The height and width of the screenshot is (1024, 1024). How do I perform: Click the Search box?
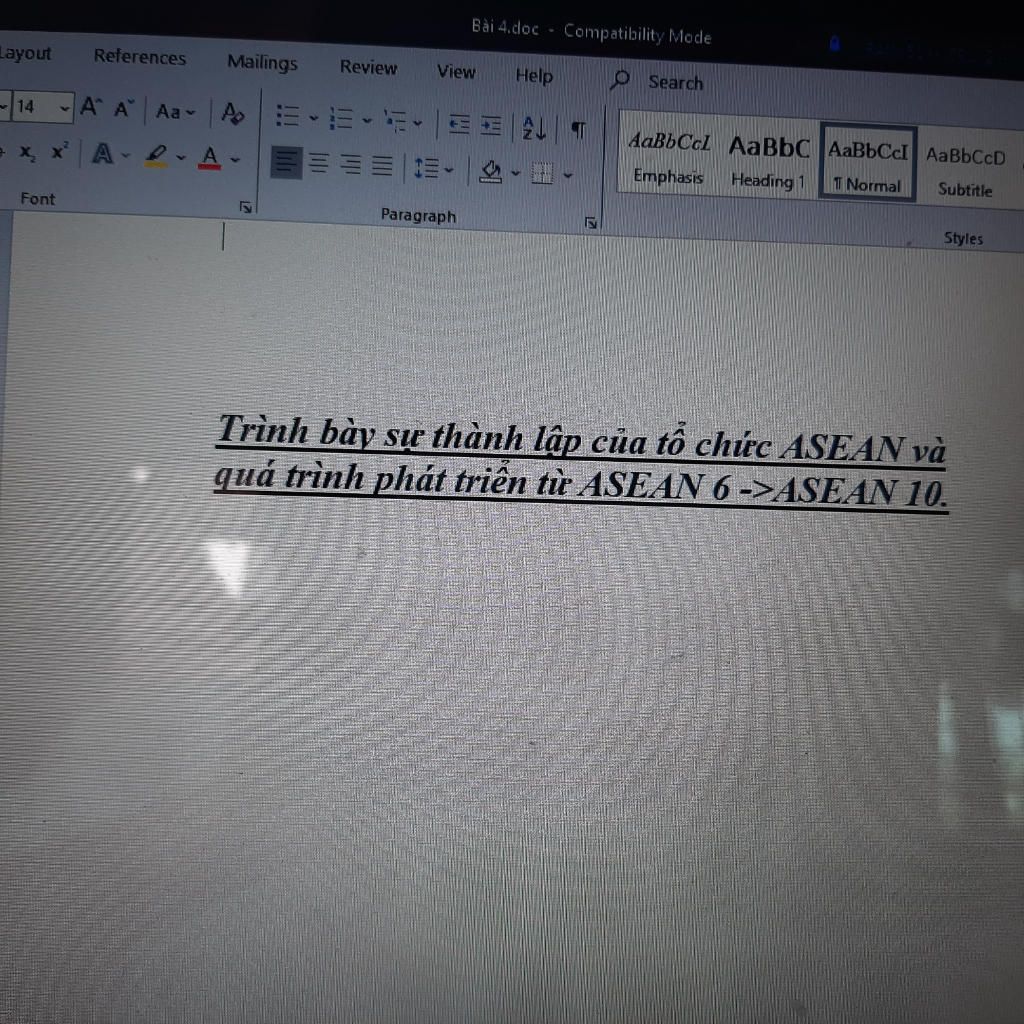pos(675,82)
